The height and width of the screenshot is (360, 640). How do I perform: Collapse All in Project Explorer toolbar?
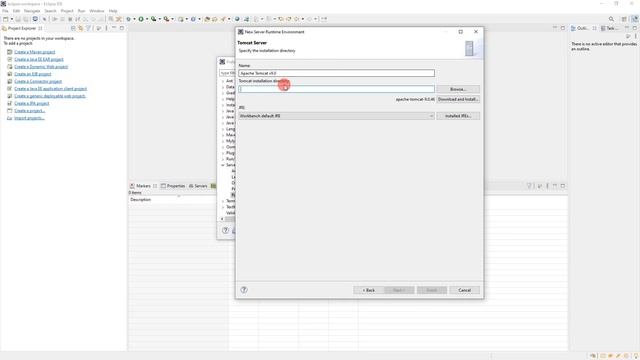(x=73, y=28)
